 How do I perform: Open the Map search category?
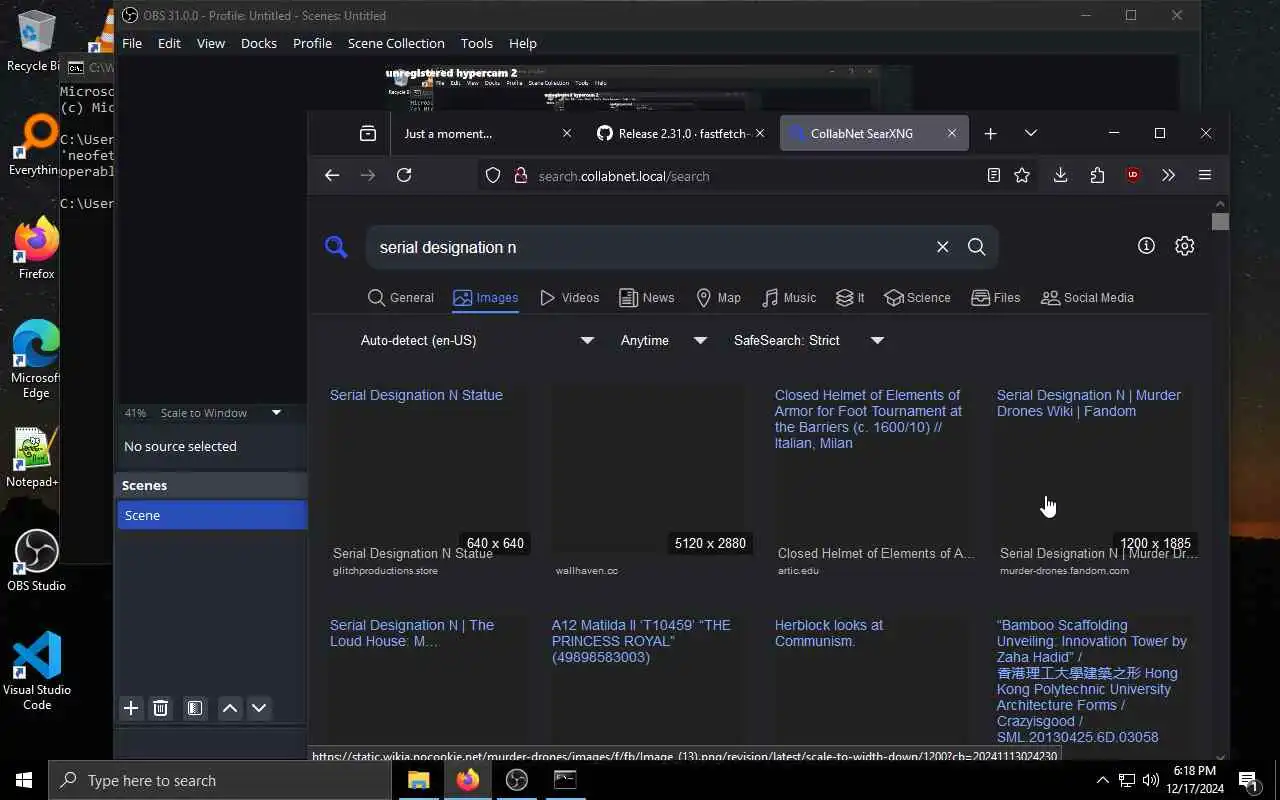tap(718, 297)
